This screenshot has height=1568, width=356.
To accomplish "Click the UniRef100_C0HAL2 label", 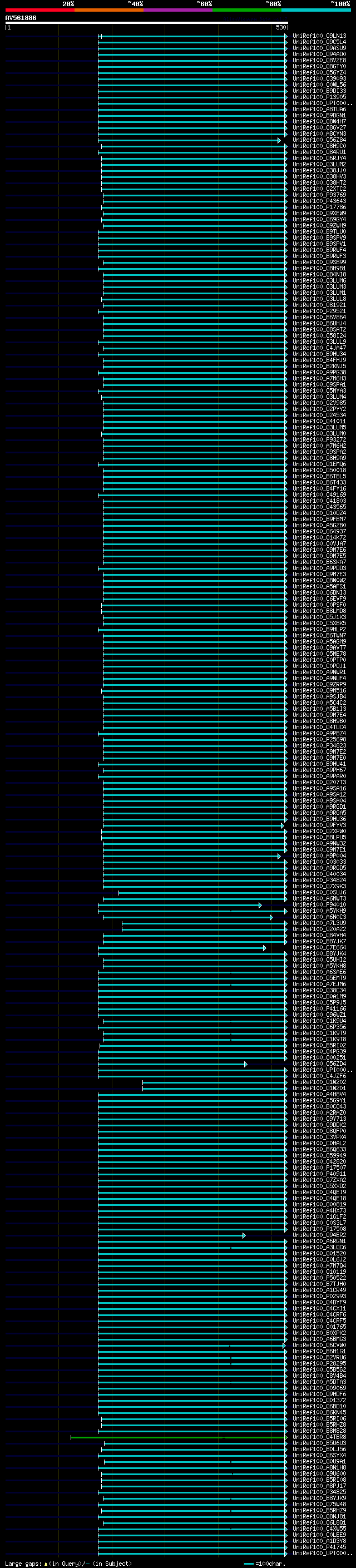I will click(319, 1144).
